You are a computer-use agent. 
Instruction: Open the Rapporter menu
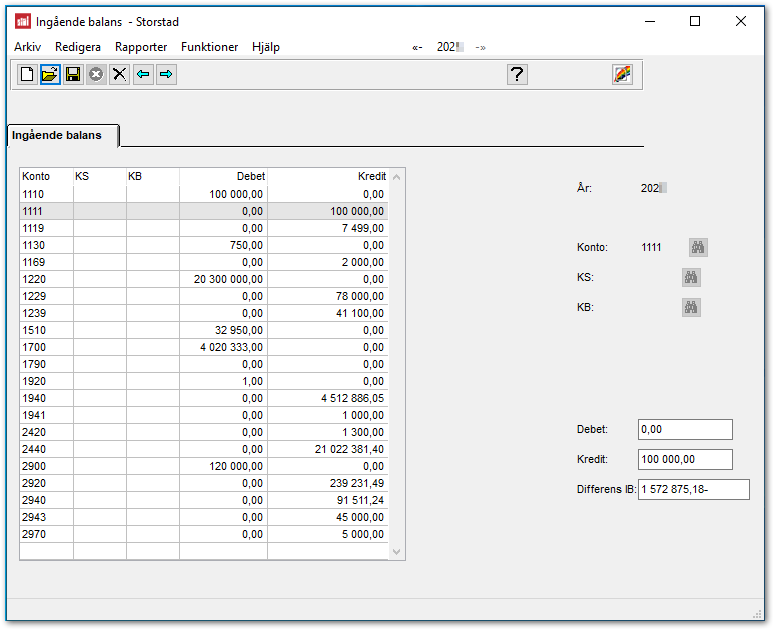coord(141,47)
